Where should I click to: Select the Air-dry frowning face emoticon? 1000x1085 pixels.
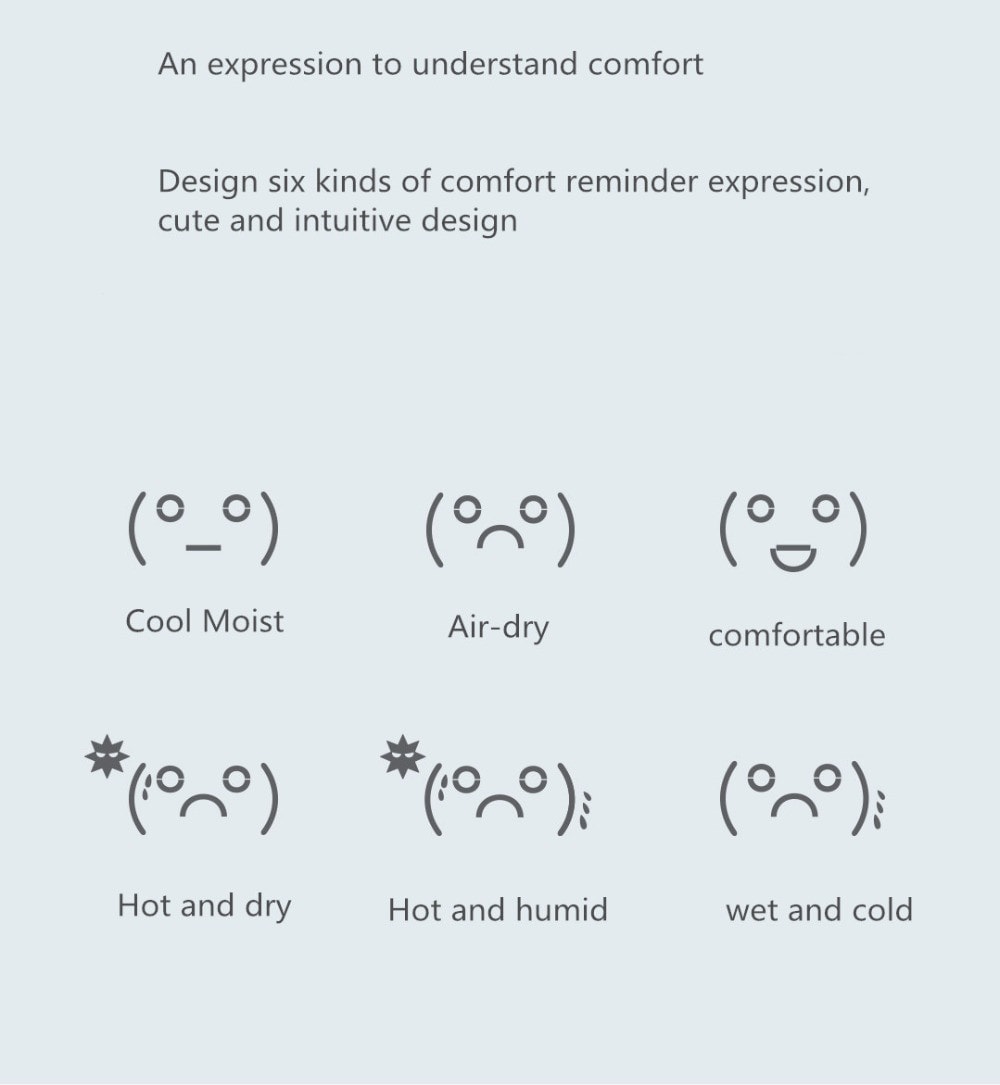500,529
